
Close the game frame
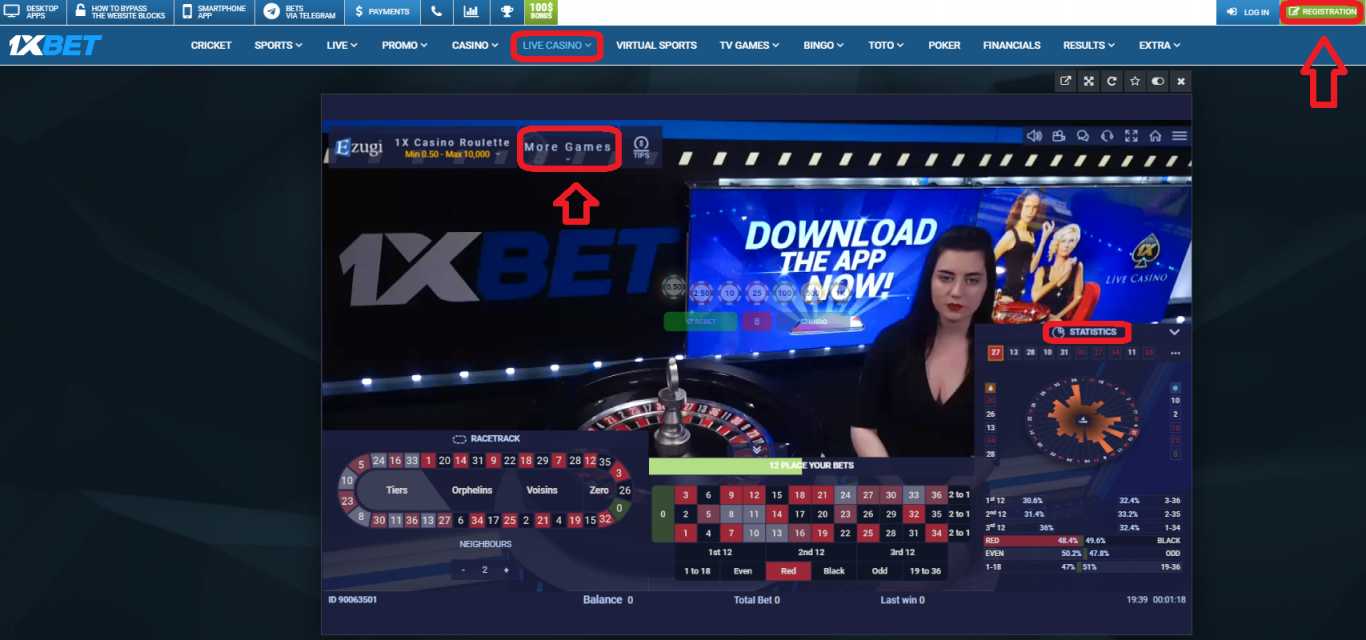click(x=1181, y=82)
